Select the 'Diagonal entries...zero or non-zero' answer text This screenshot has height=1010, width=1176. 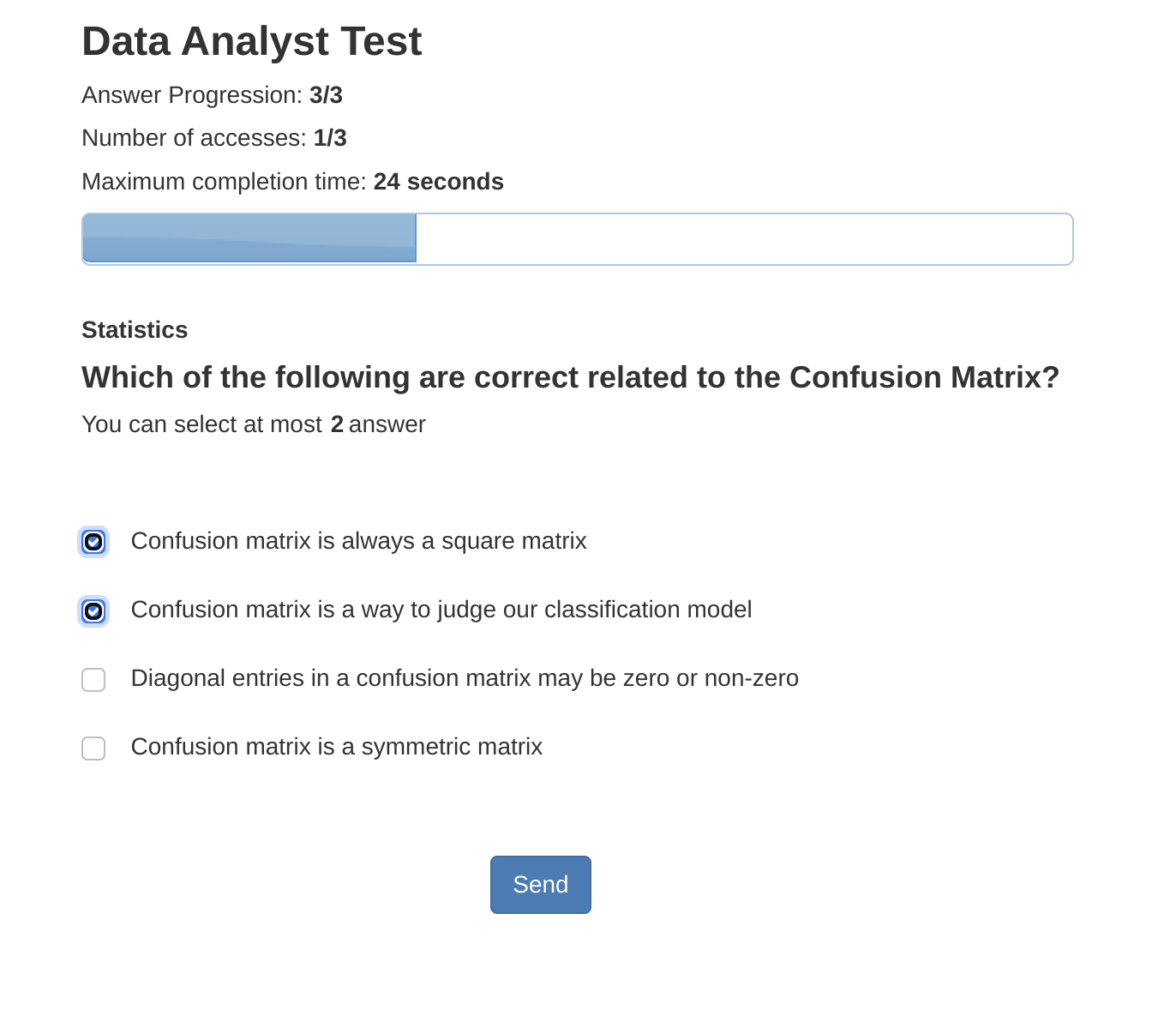[x=464, y=678]
